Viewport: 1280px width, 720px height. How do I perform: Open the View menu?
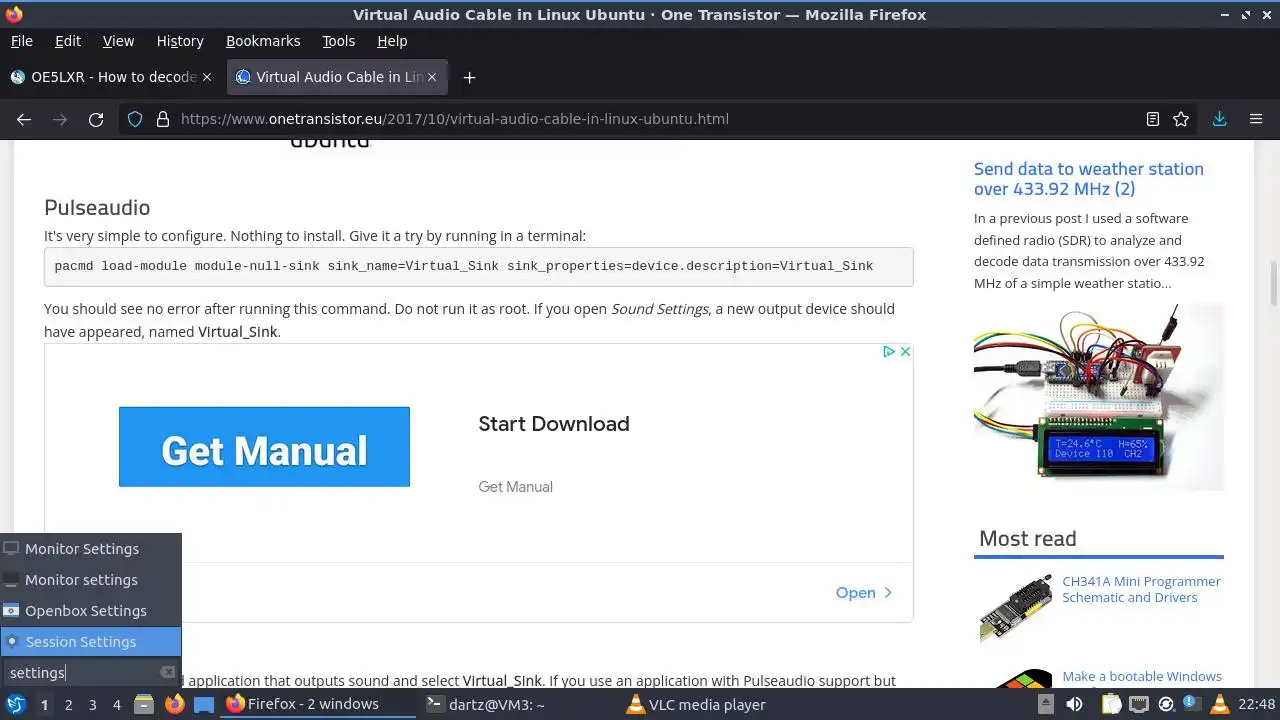coord(118,41)
